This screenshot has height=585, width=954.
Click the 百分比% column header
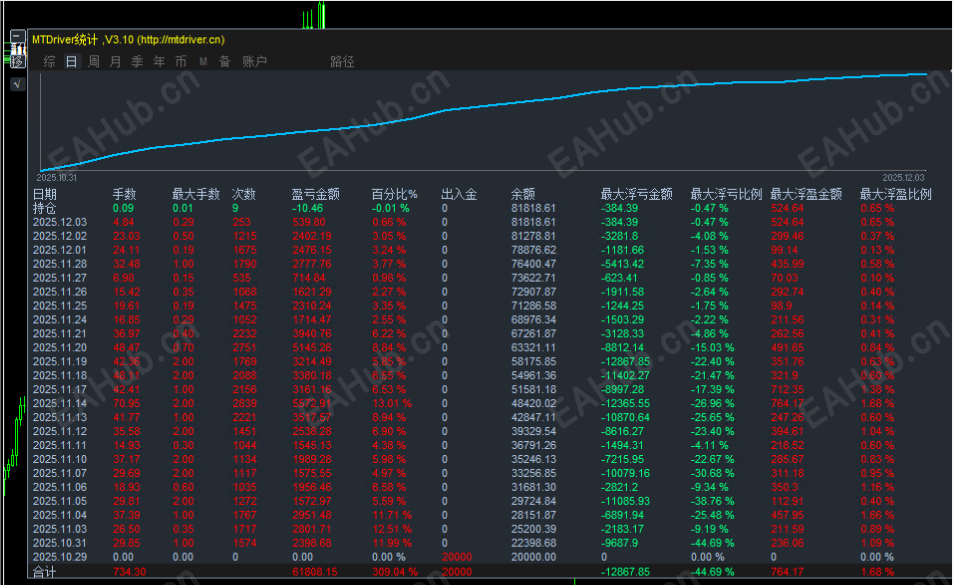click(x=394, y=194)
